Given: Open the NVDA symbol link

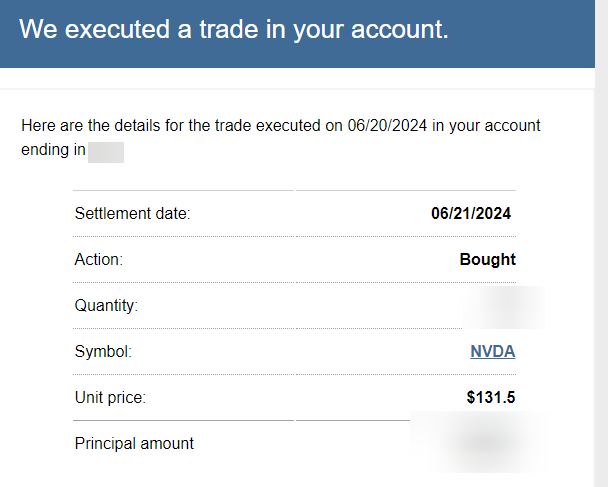Looking at the screenshot, I should pyautogui.click(x=493, y=351).
